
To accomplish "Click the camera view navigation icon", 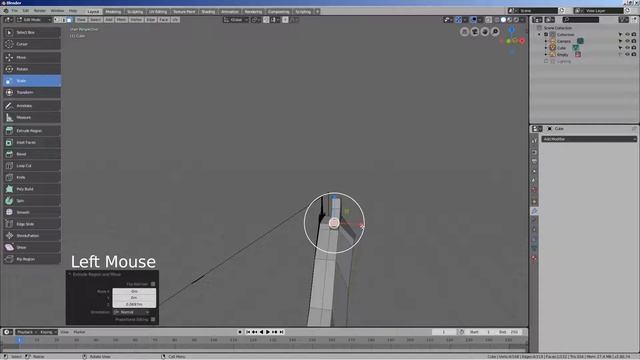I will coord(475,32).
